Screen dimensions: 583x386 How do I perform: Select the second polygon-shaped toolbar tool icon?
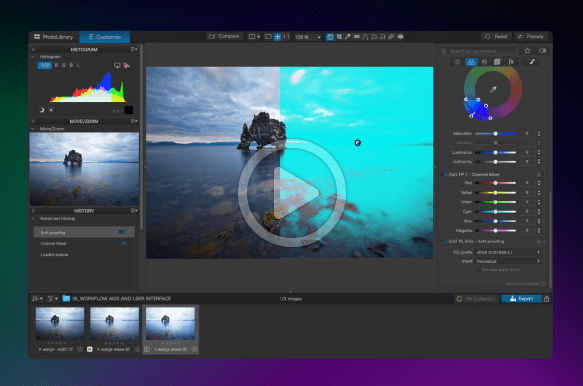tap(383, 36)
